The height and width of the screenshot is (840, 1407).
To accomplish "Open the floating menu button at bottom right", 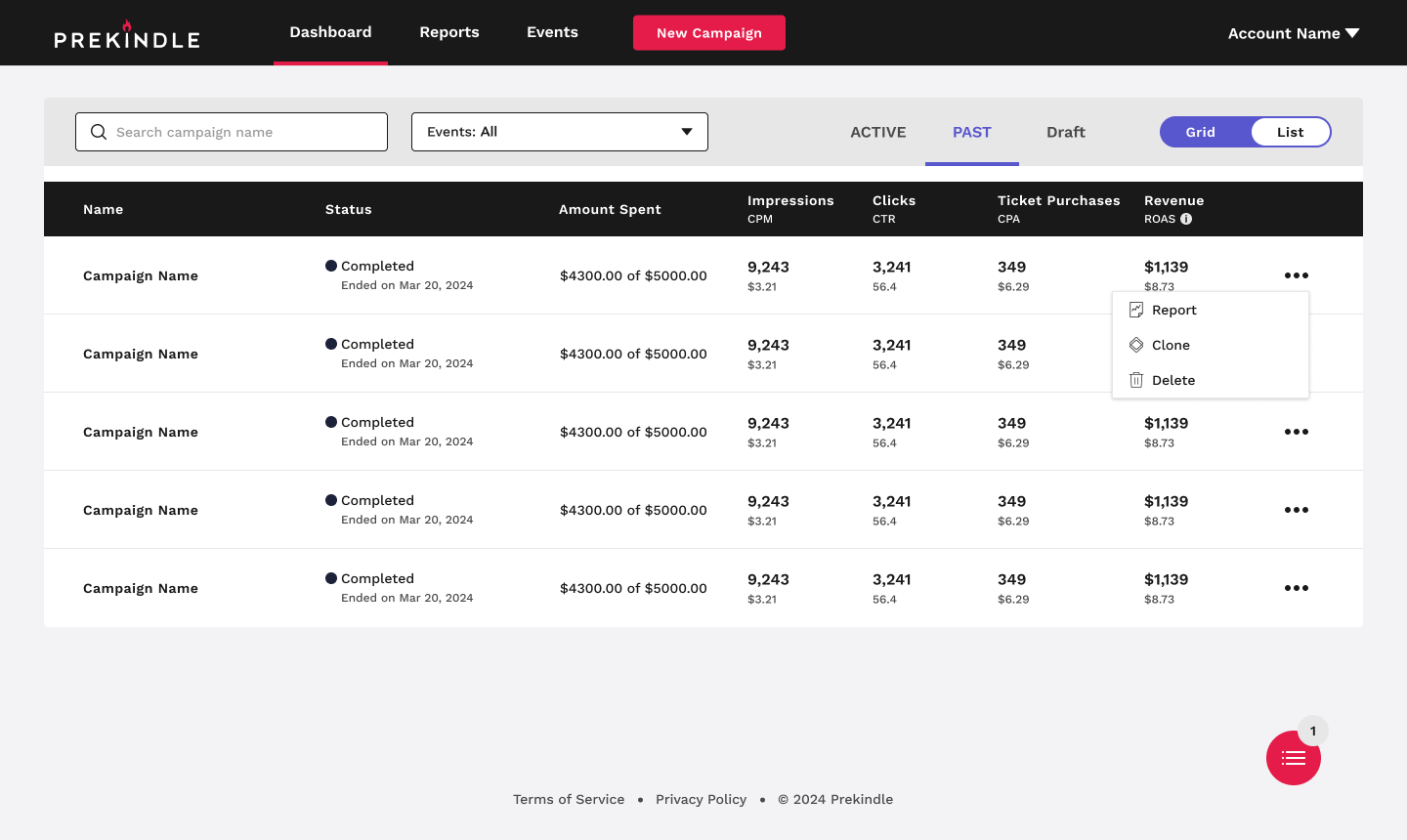I will coord(1293,758).
